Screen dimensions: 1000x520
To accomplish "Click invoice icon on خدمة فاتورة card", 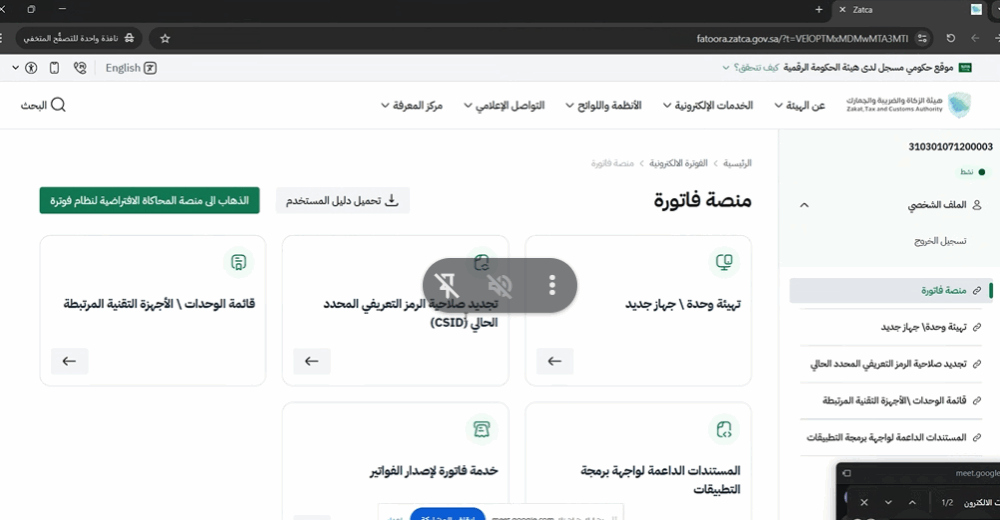I will coord(482,429).
